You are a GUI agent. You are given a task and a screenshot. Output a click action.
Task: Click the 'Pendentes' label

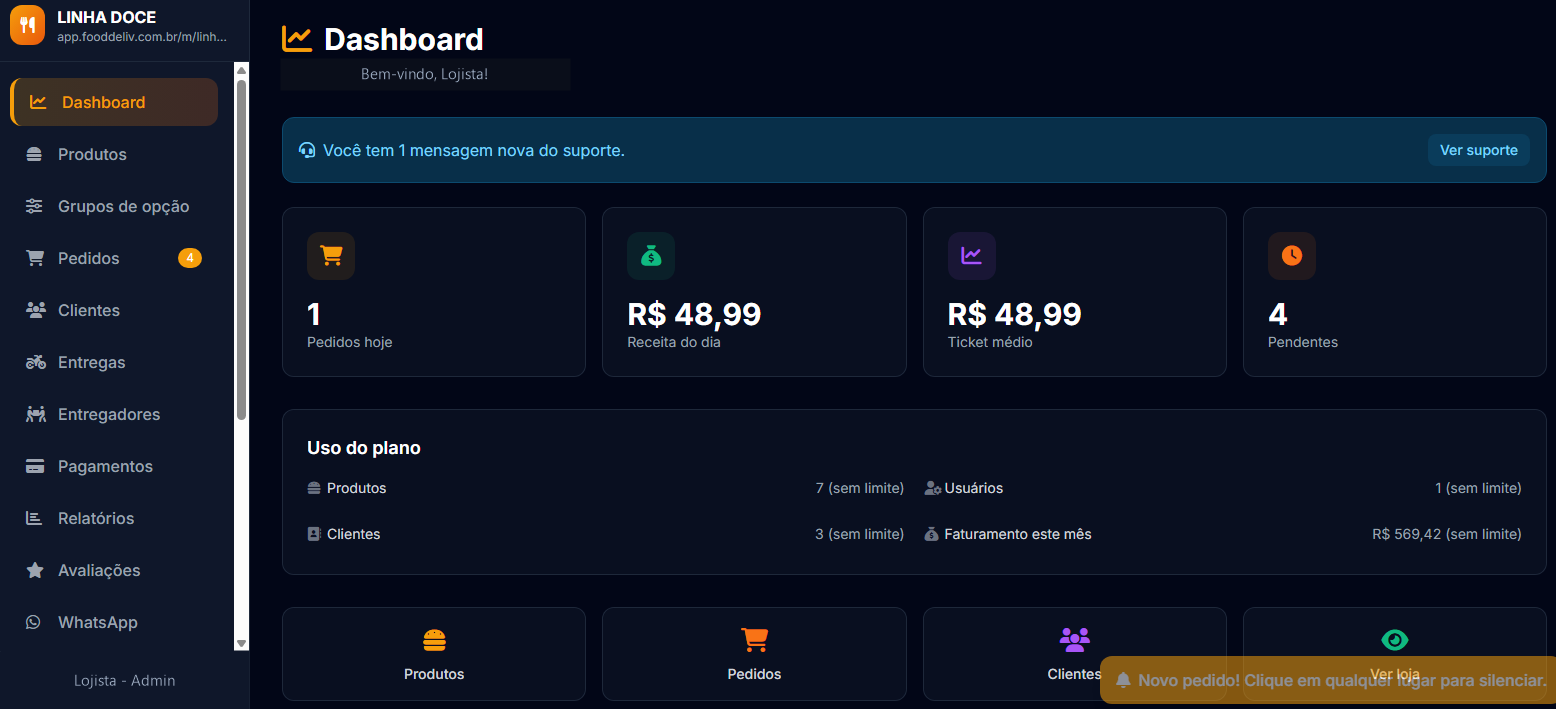tap(1303, 342)
